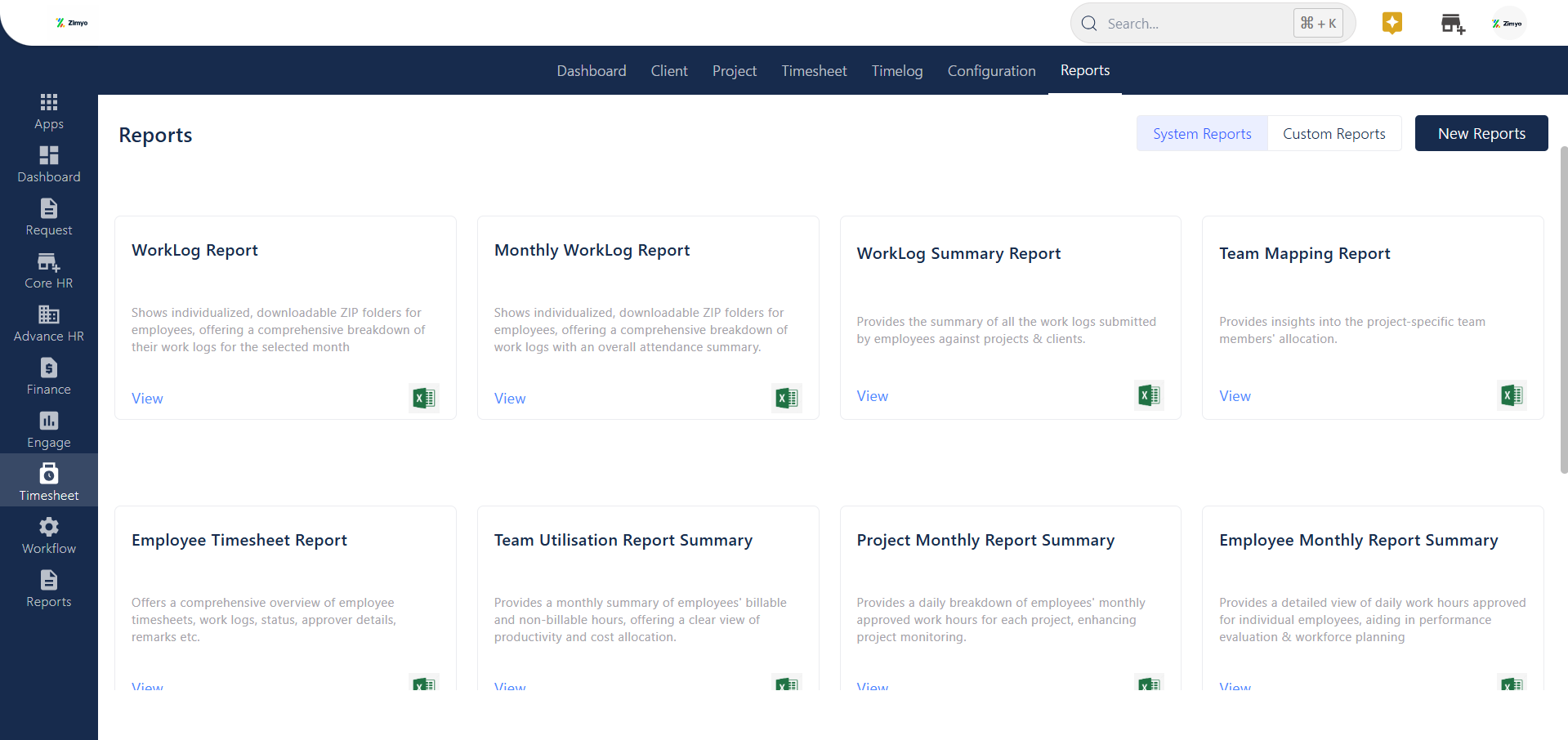This screenshot has height=740, width=1568.
Task: Switch to the Project tab
Action: [x=735, y=71]
